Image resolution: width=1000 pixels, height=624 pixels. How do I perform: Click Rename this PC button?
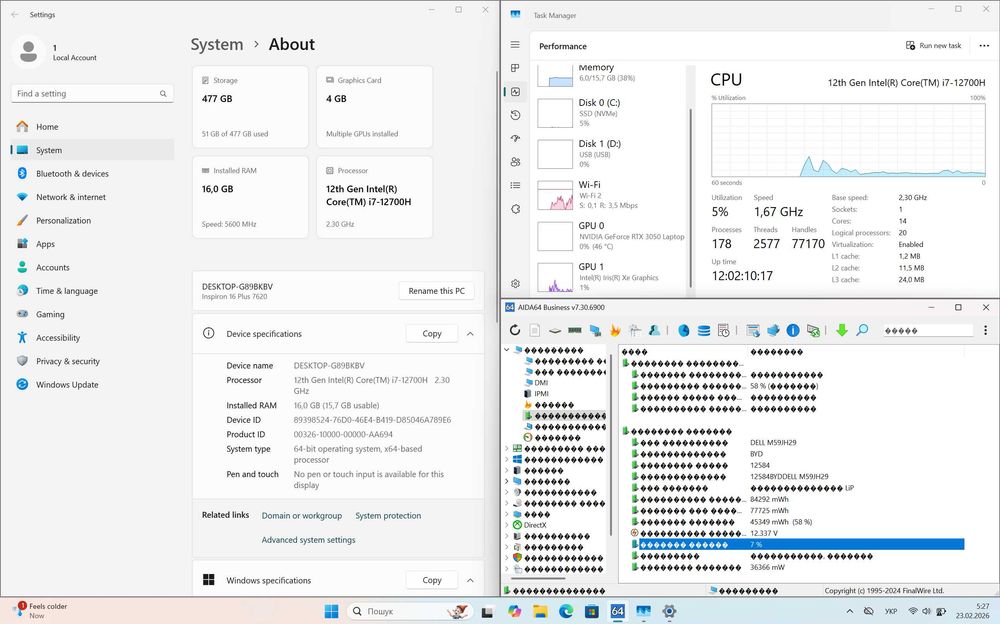(436, 291)
